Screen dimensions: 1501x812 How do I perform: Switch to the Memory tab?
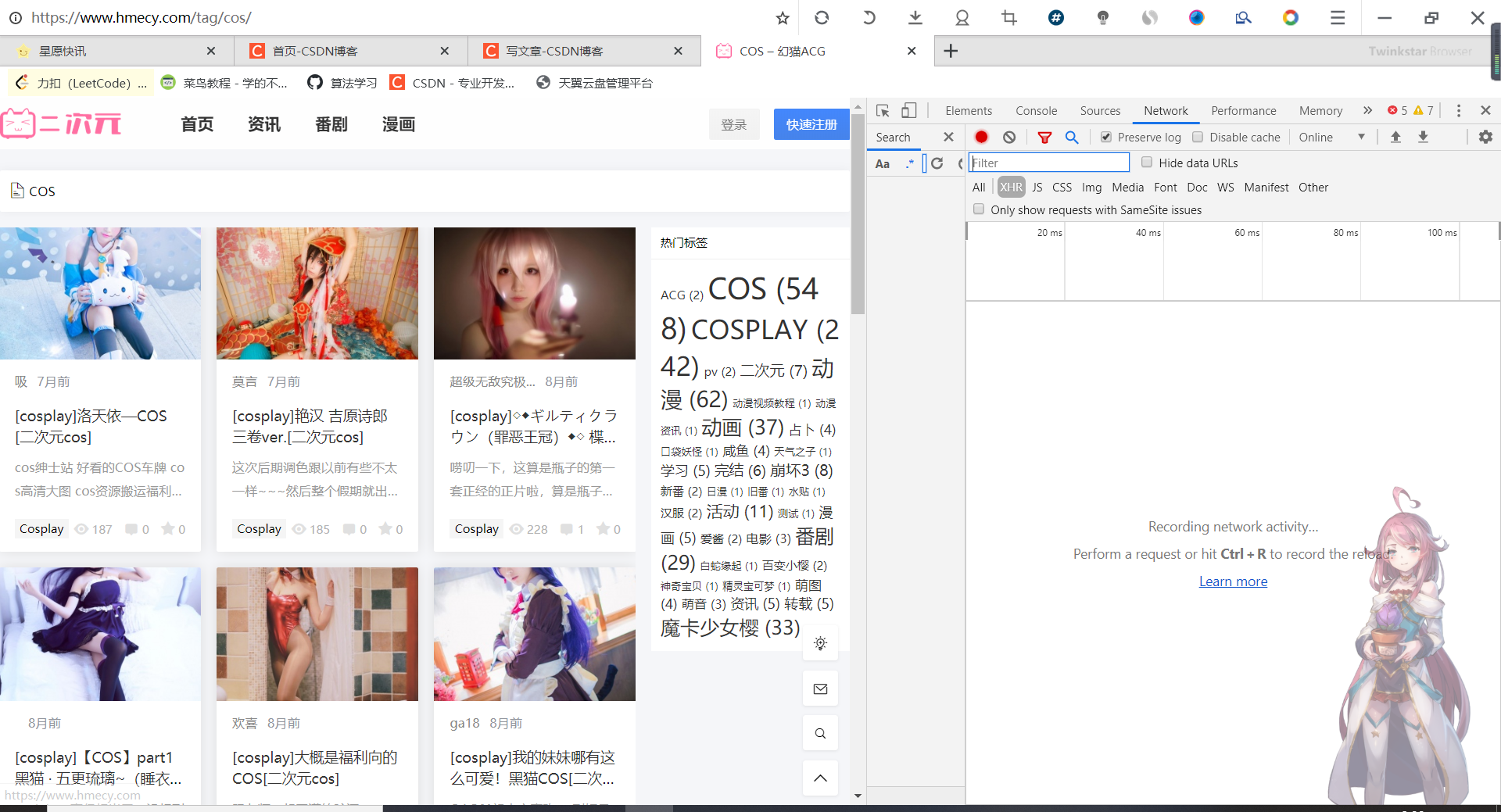pos(1320,110)
